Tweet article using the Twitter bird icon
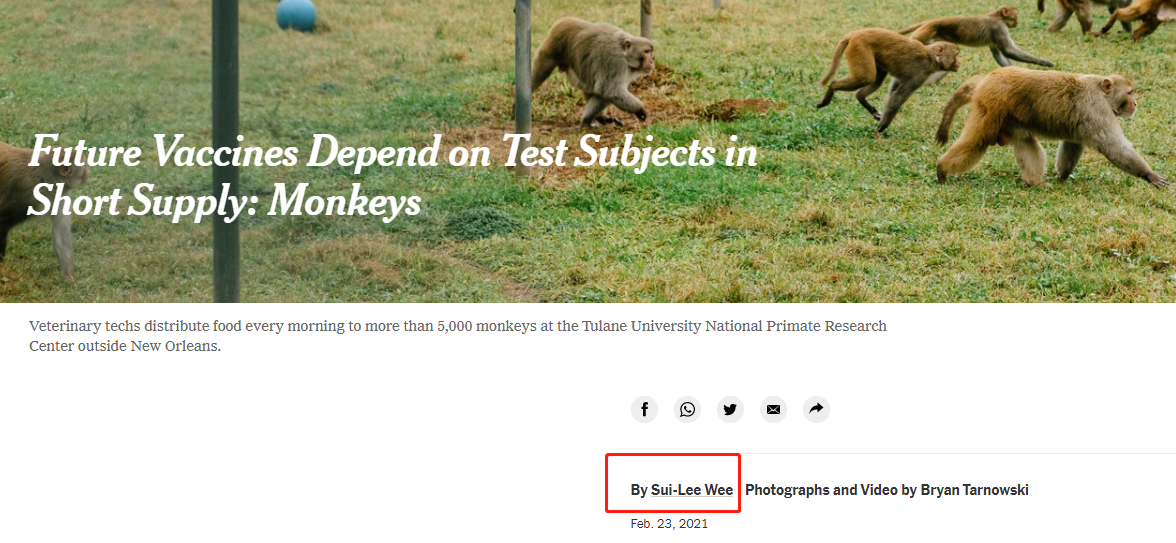This screenshot has height=543, width=1176. [x=730, y=409]
